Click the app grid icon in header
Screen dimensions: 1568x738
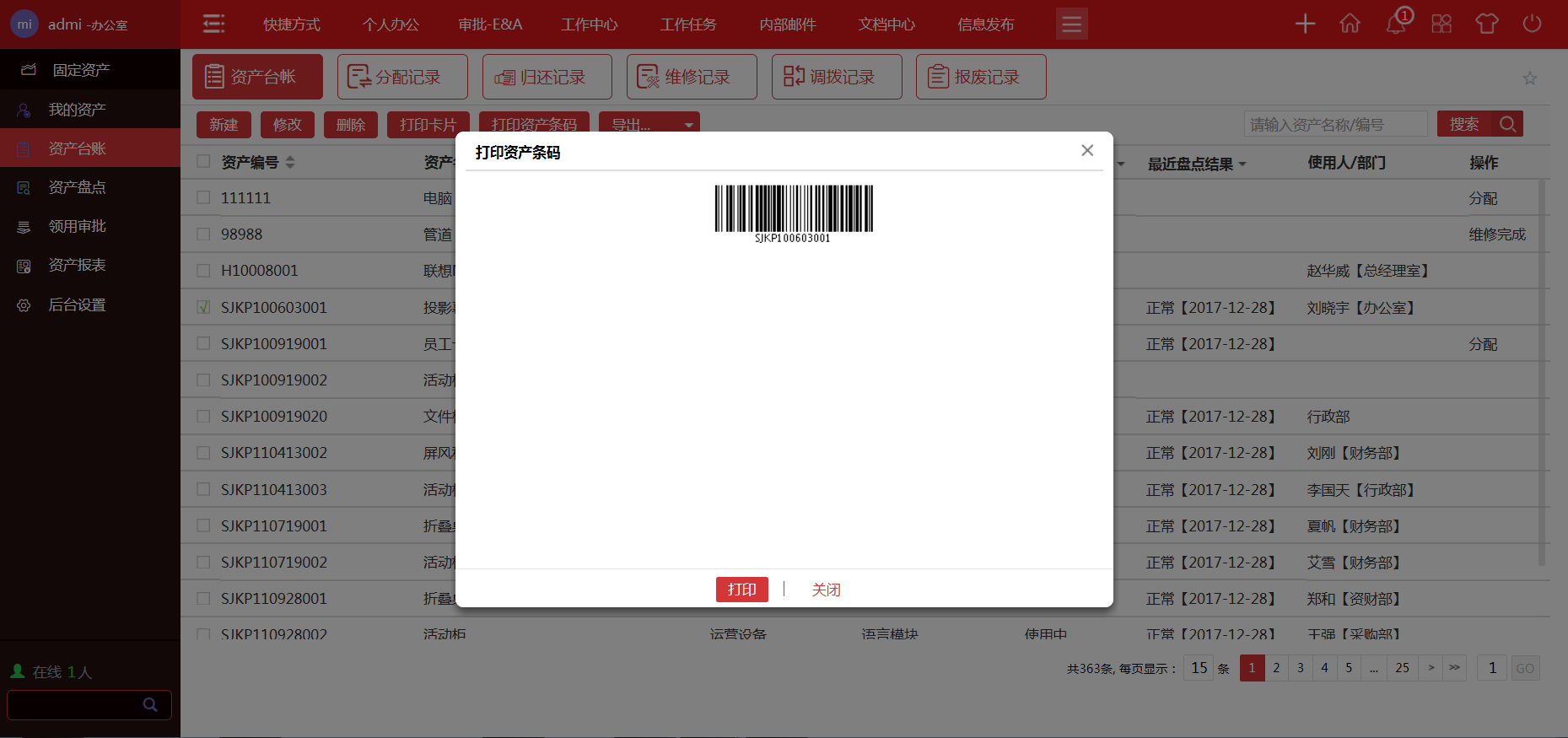(x=1441, y=24)
